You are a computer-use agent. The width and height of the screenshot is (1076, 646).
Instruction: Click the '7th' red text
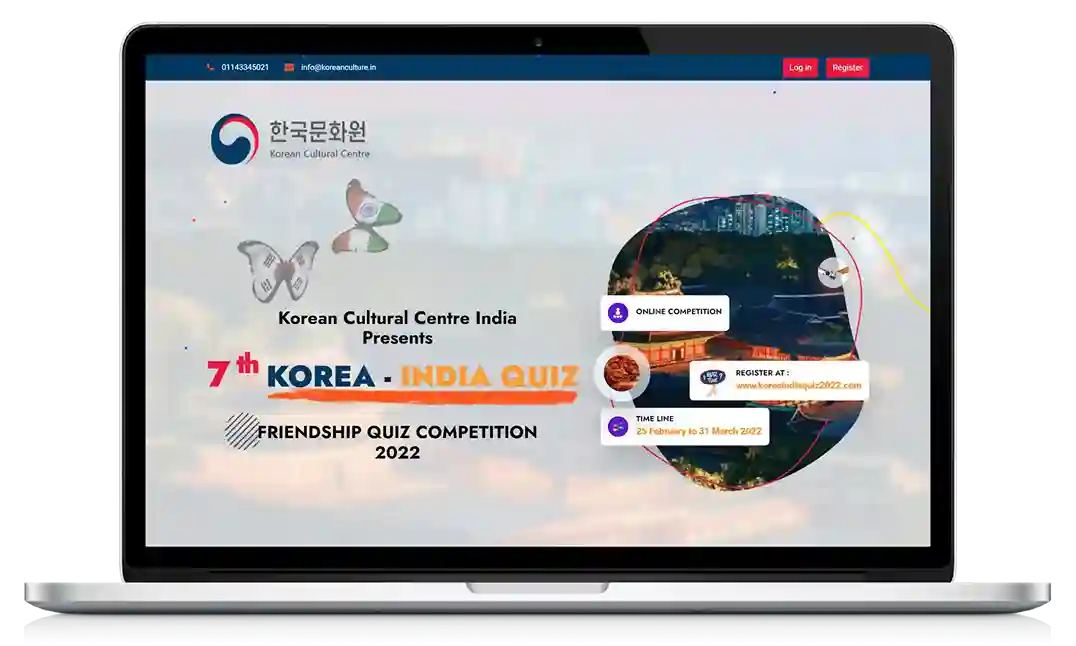tap(233, 371)
